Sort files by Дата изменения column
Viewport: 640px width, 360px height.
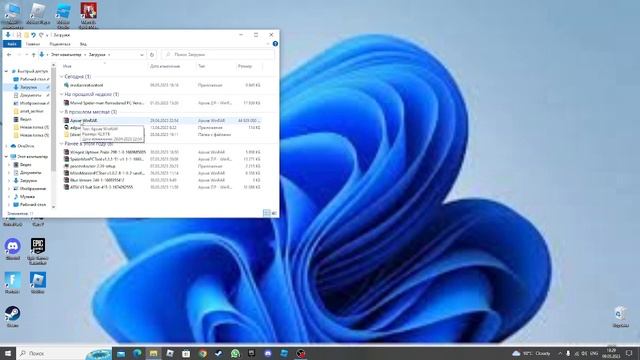(x=164, y=66)
